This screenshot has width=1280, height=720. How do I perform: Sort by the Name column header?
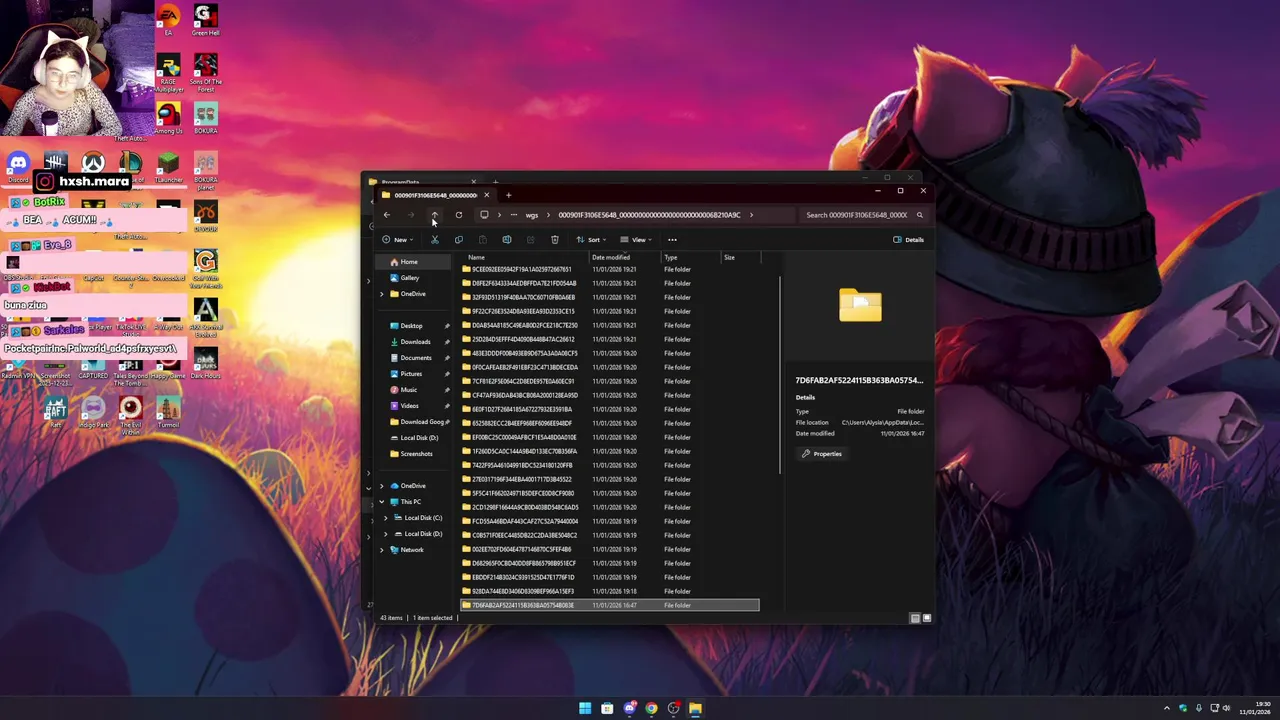pyautogui.click(x=524, y=258)
